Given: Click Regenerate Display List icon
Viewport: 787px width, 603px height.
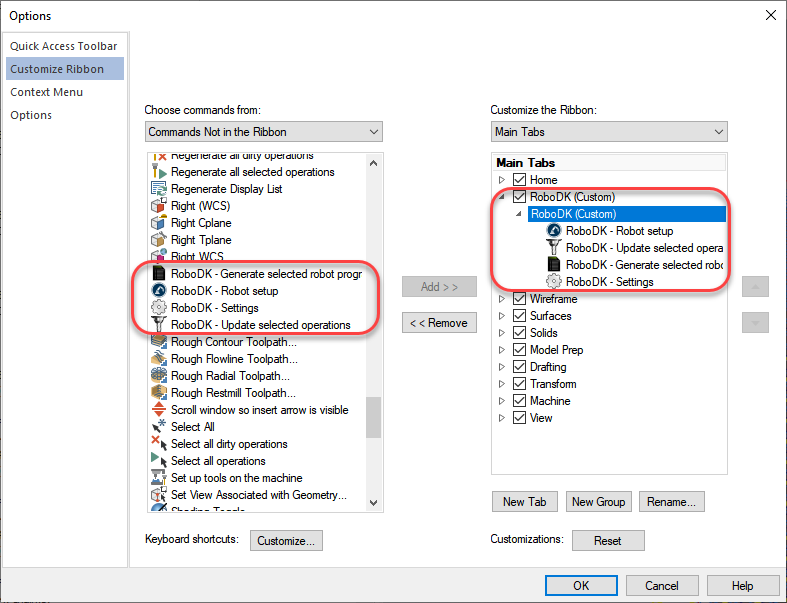Looking at the screenshot, I should click(158, 189).
